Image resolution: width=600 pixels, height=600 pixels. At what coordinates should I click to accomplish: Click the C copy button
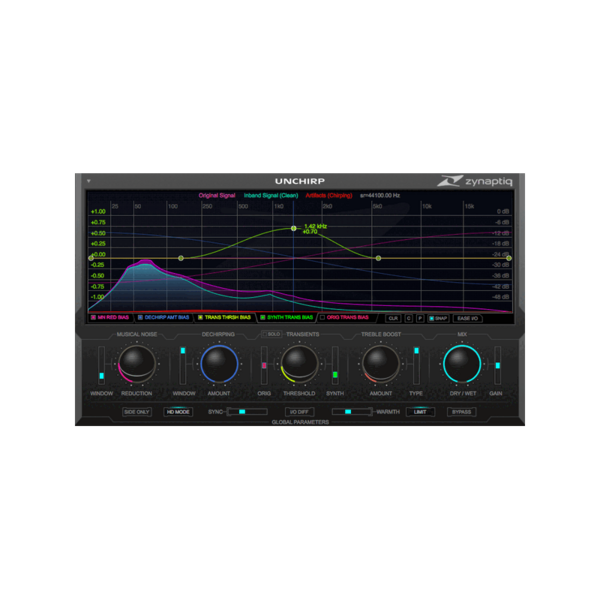pyautogui.click(x=409, y=318)
